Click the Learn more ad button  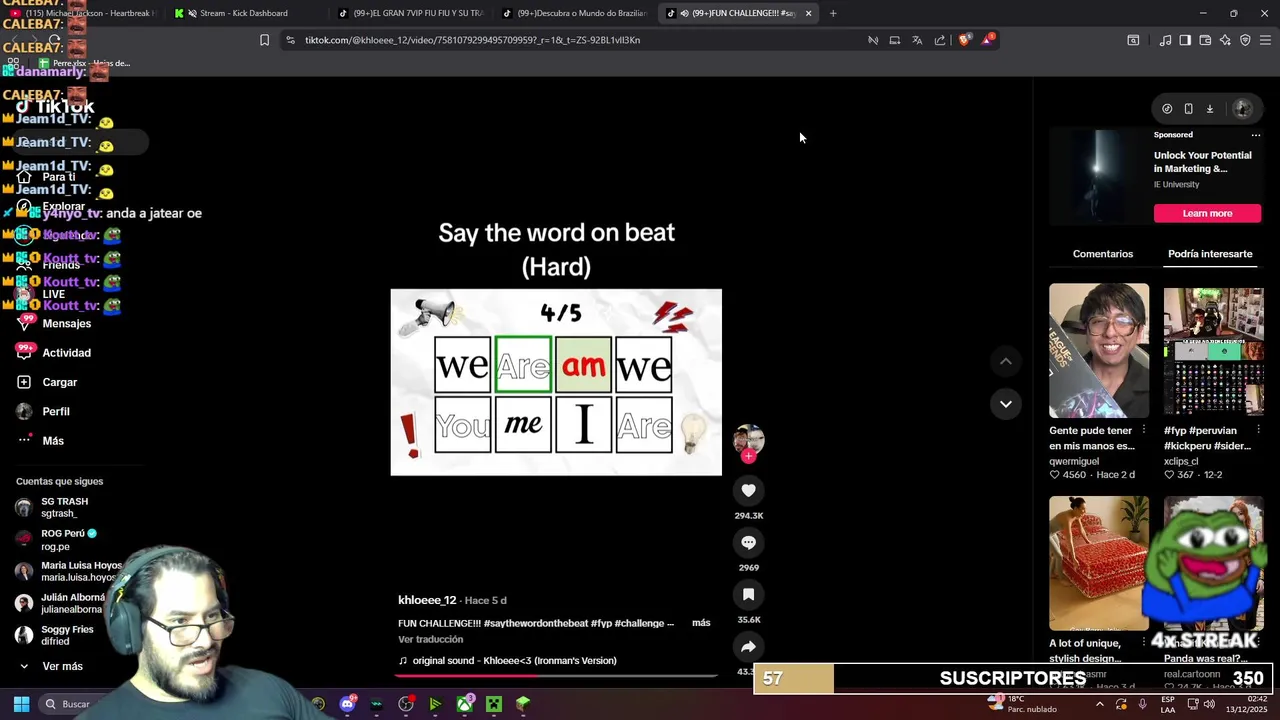coord(1207,213)
